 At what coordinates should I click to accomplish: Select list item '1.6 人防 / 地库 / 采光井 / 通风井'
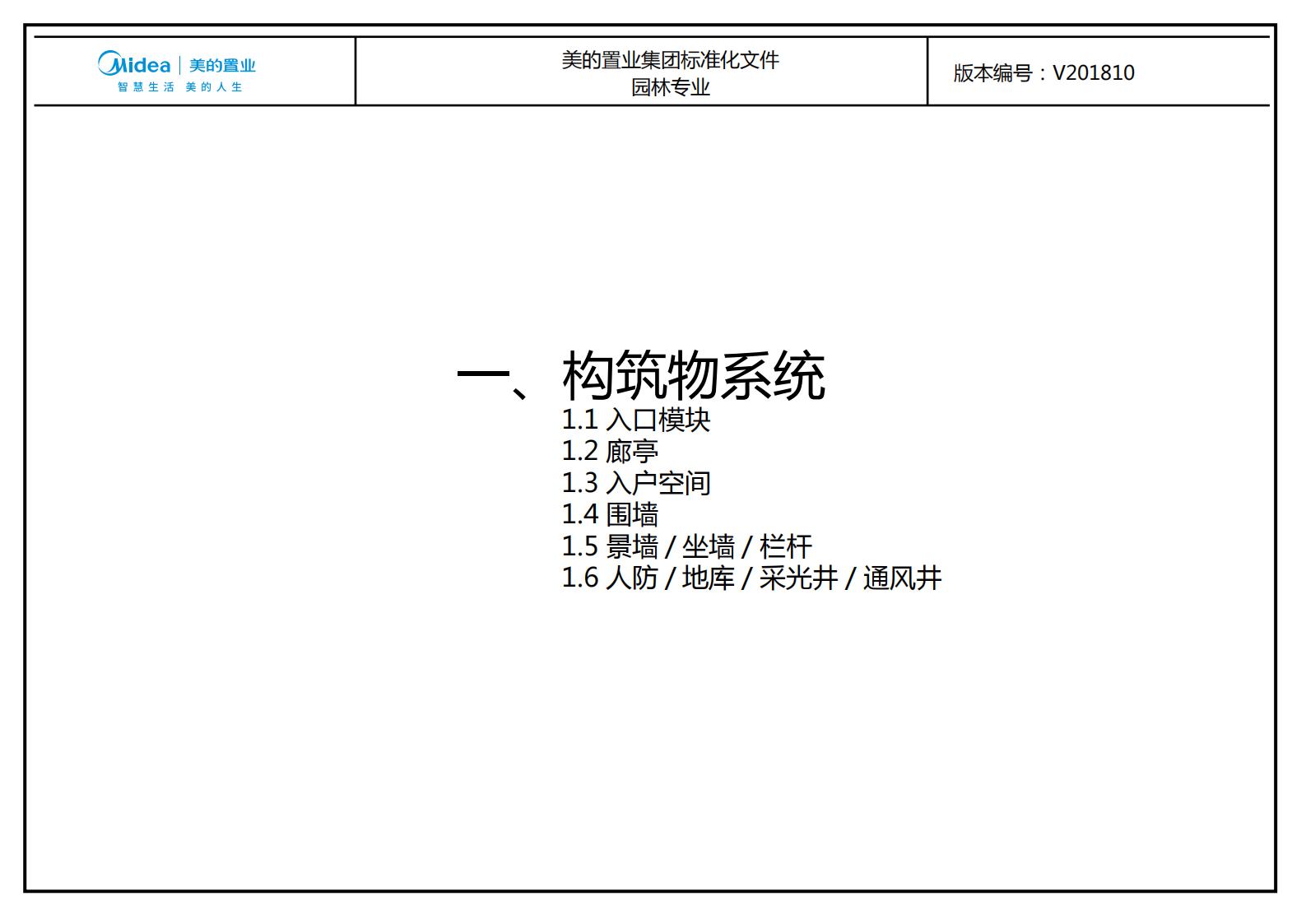(x=751, y=578)
